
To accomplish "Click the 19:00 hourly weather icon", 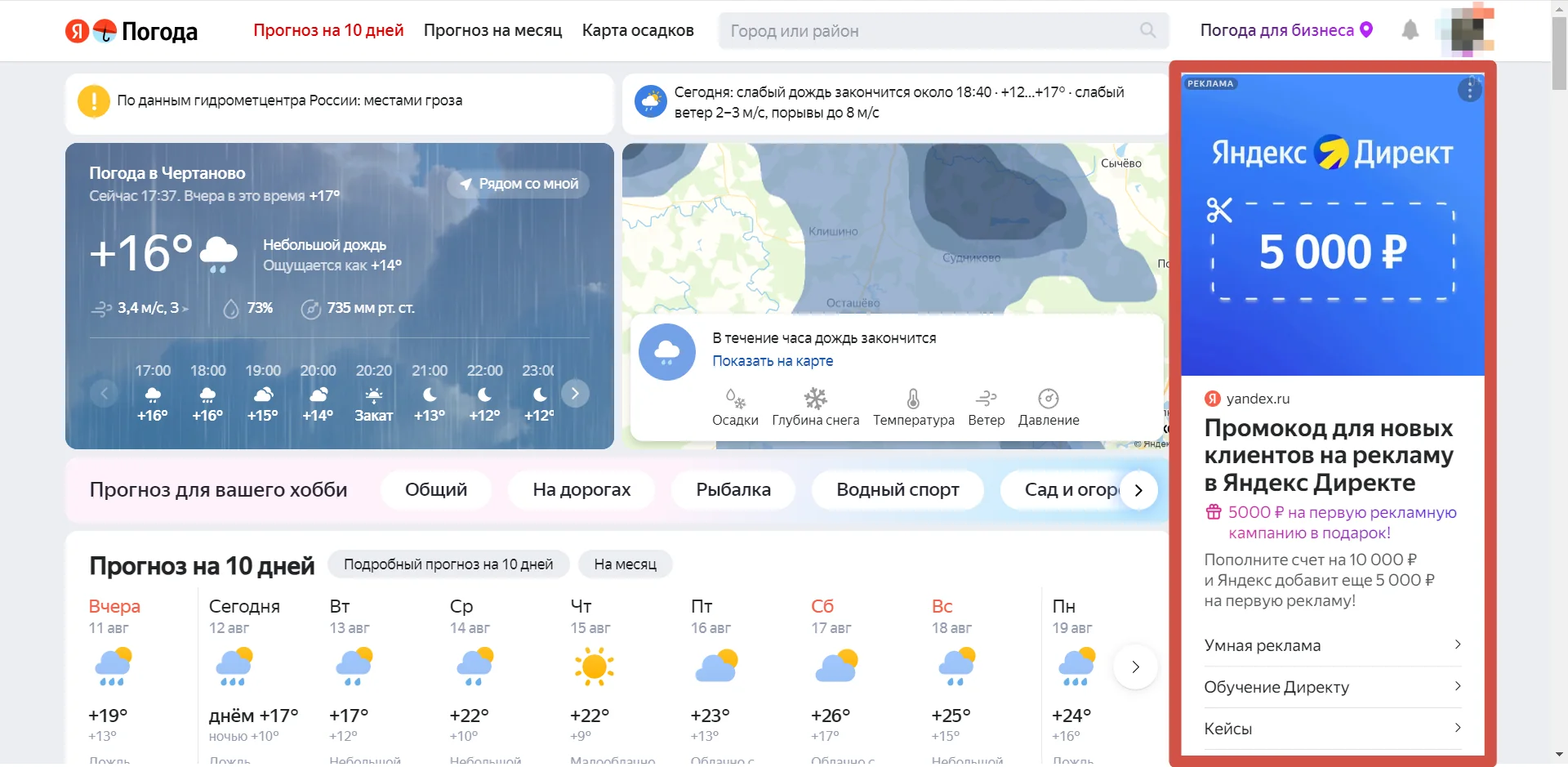I will click(263, 395).
